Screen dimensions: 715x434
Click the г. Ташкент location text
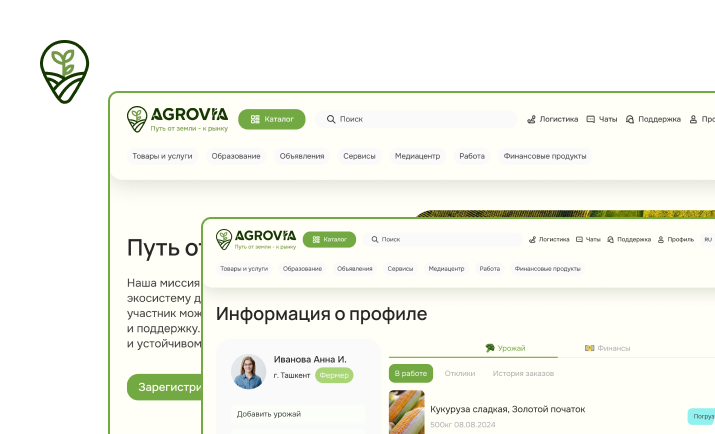coord(292,375)
